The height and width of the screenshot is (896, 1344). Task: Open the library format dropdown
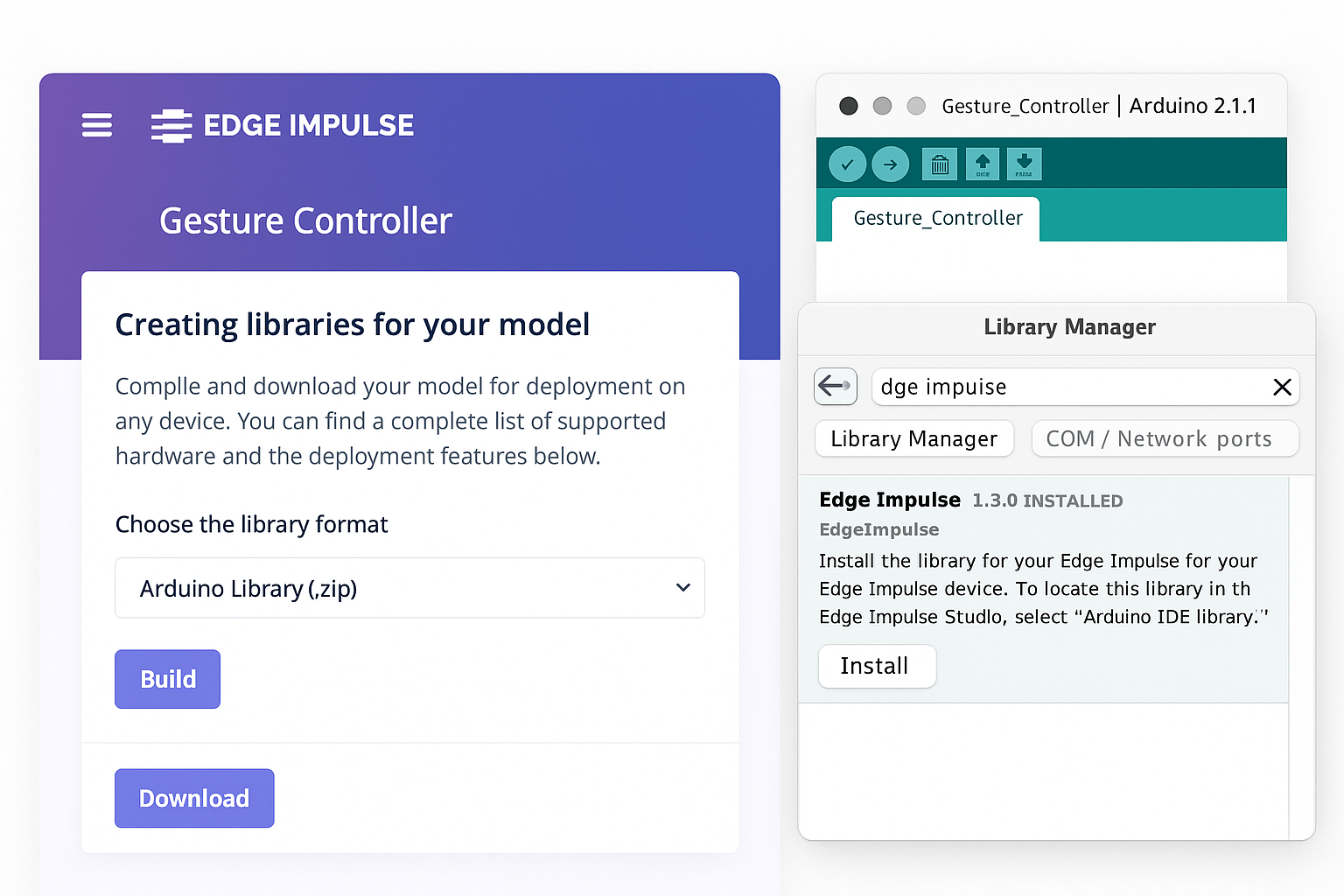409,588
